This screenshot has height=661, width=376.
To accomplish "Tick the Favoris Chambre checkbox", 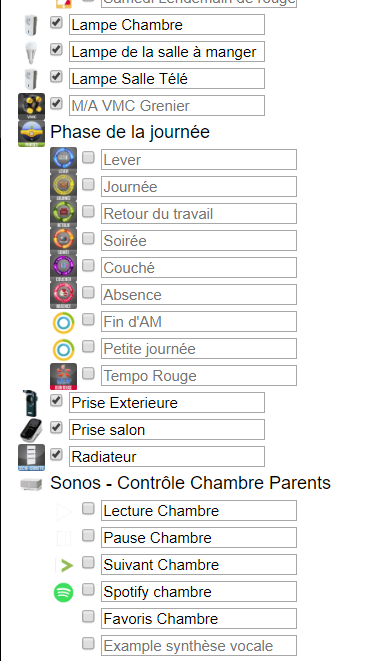I will [88, 616].
